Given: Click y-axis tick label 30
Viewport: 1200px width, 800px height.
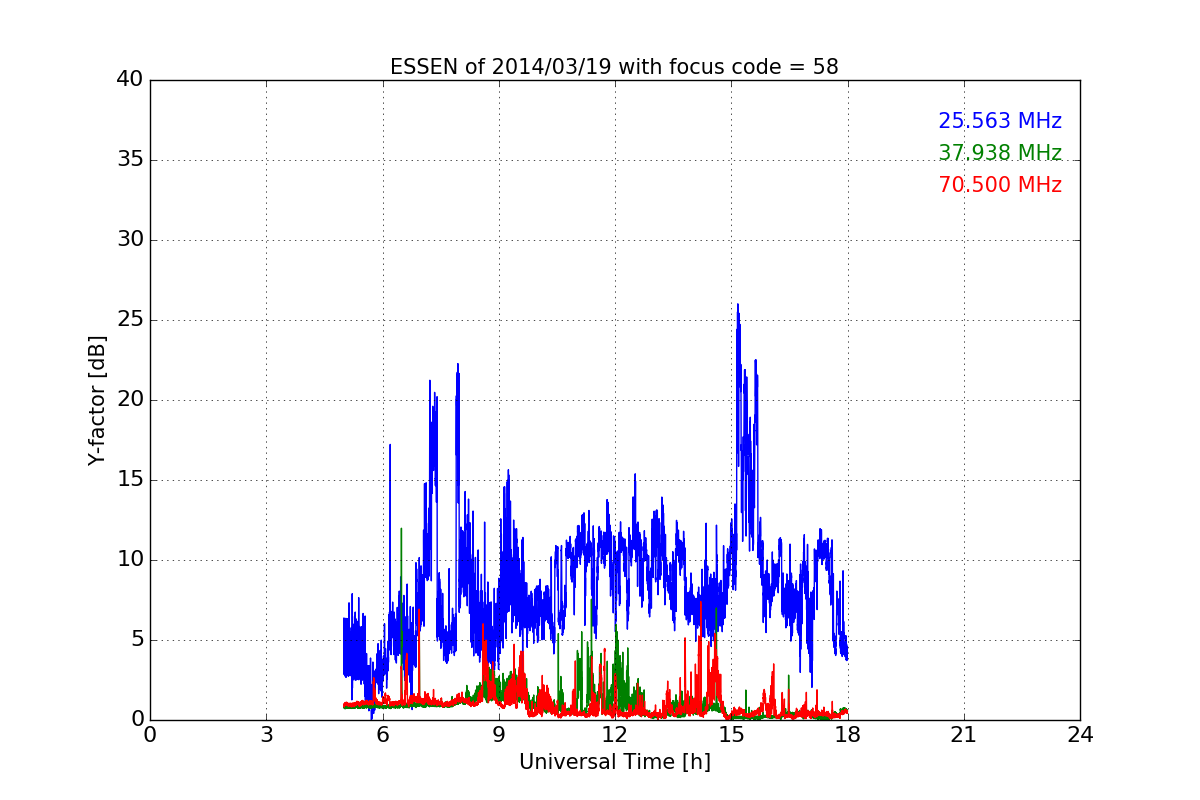Looking at the screenshot, I should [x=130, y=240].
